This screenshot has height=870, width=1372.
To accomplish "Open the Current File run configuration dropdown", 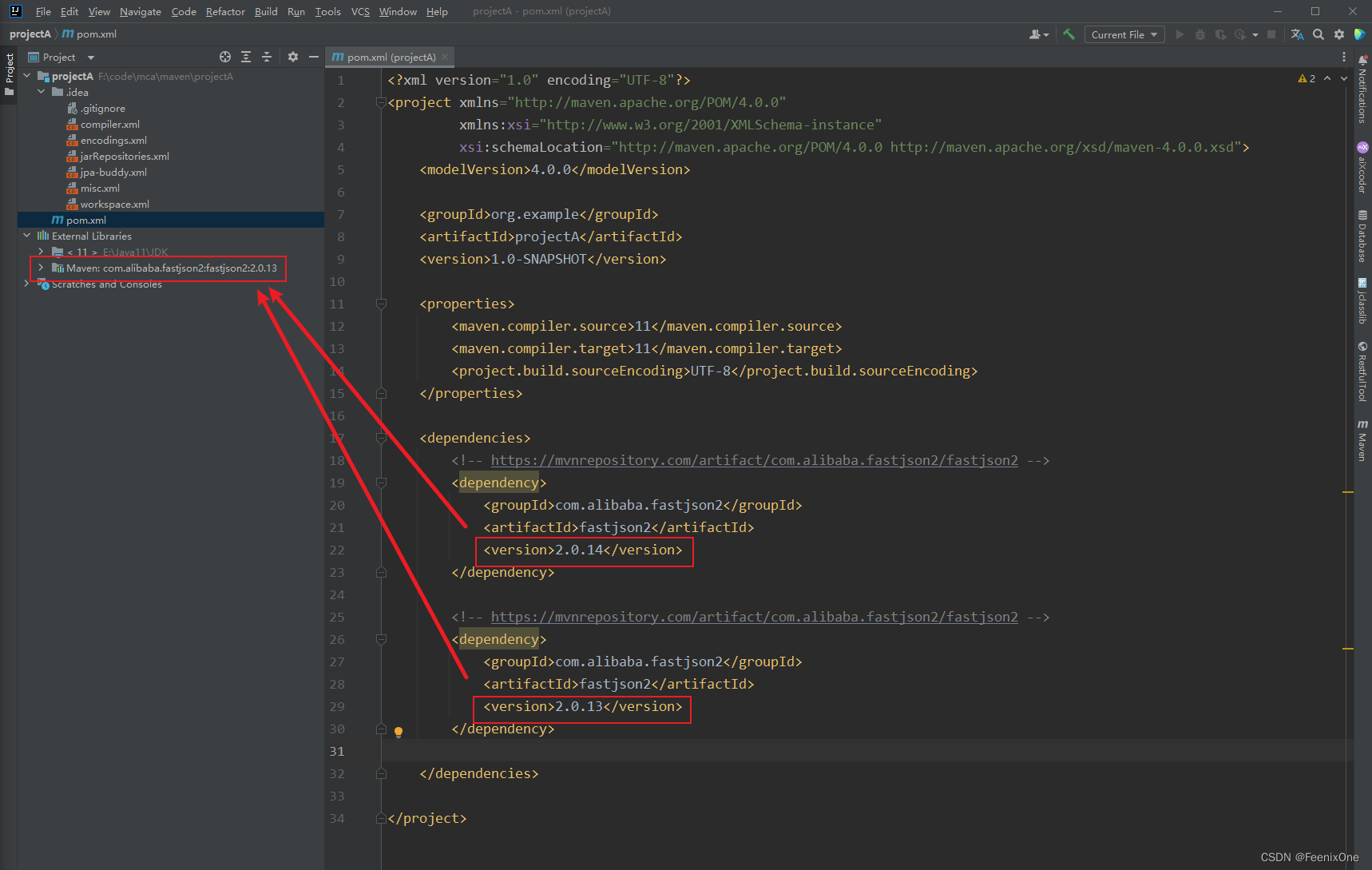I will [1124, 34].
